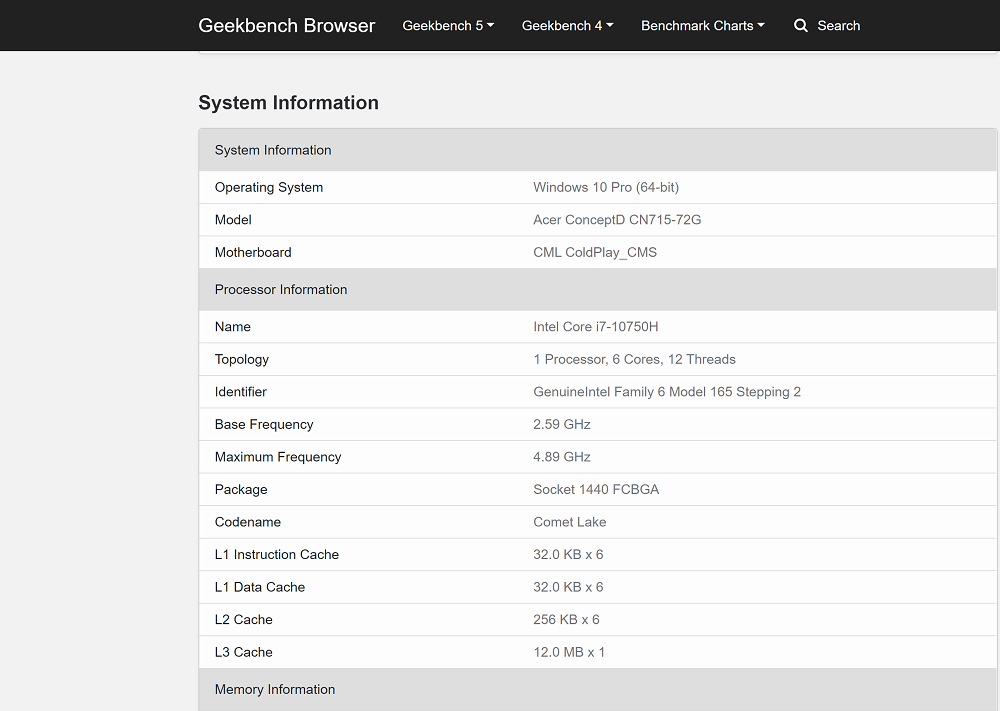Click the Maximum Frequency label
This screenshot has width=1000, height=711.
(278, 457)
